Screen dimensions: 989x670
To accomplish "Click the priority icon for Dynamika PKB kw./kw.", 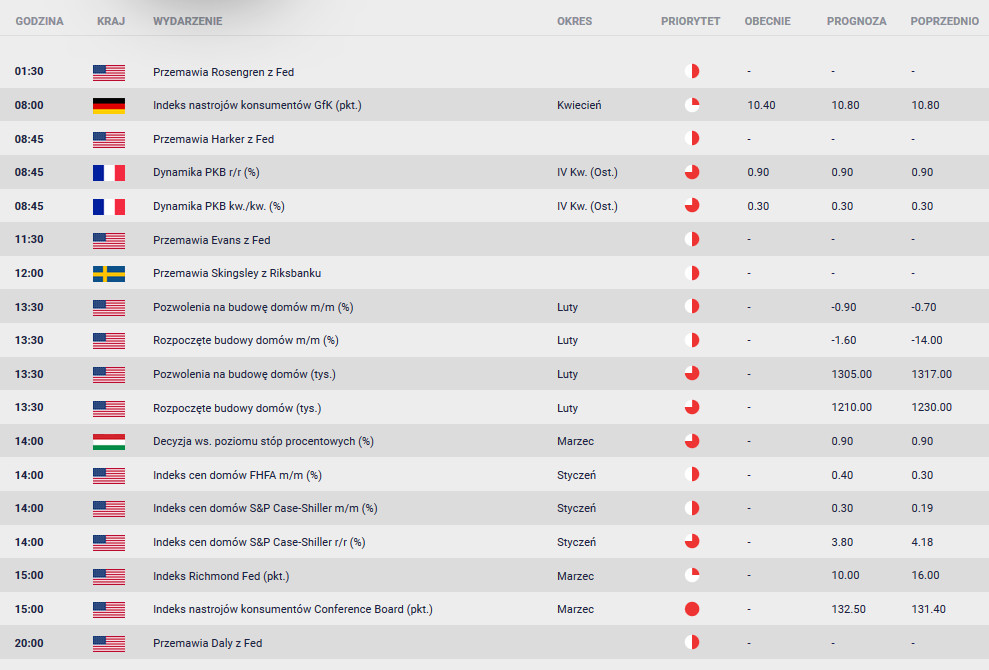I will point(692,205).
